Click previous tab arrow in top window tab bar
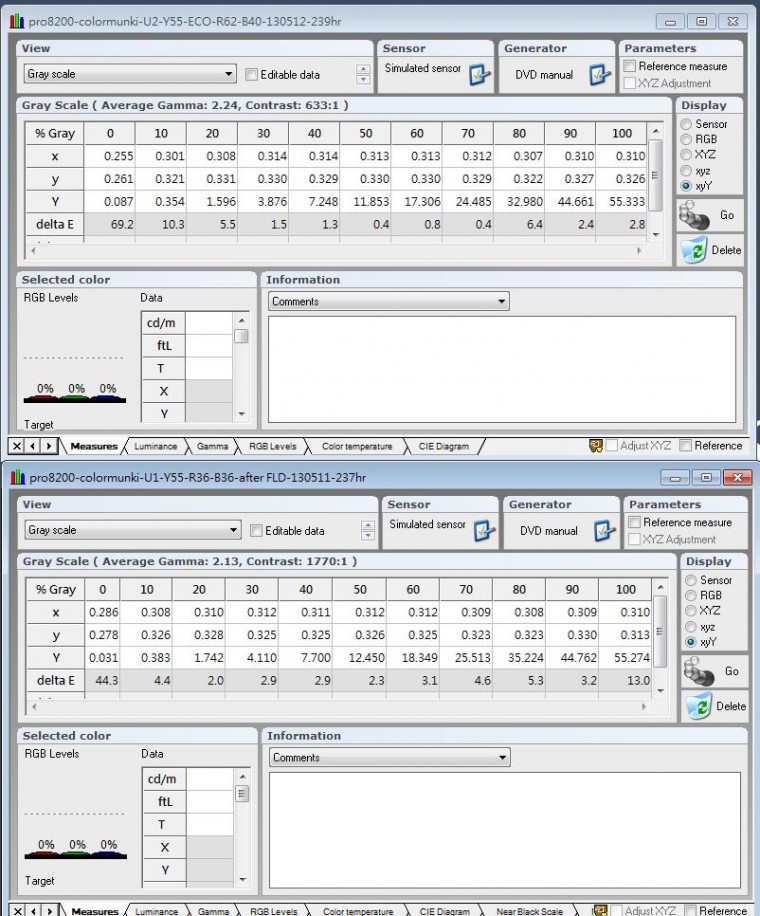Viewport: 760px width, 916px height. pyautogui.click(x=33, y=446)
